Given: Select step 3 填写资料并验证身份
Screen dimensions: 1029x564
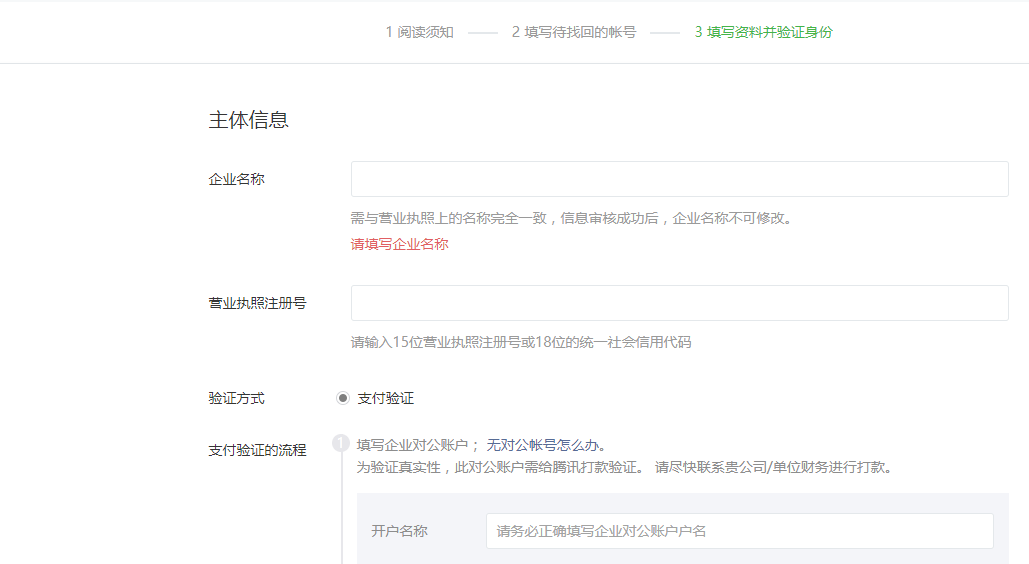Looking at the screenshot, I should [x=763, y=32].
